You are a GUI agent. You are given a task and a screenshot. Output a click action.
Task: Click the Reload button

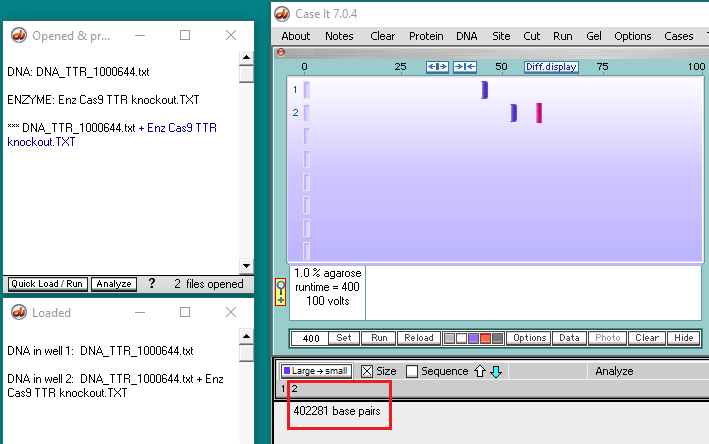tap(419, 338)
